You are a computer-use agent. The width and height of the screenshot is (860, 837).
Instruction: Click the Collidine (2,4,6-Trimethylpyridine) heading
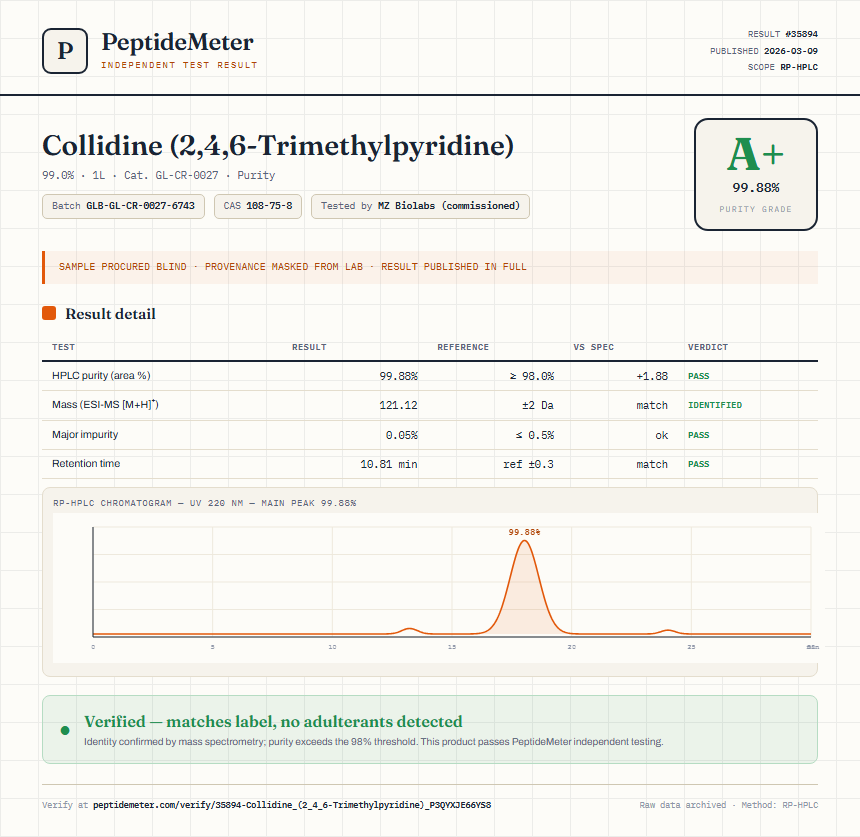tap(278, 146)
